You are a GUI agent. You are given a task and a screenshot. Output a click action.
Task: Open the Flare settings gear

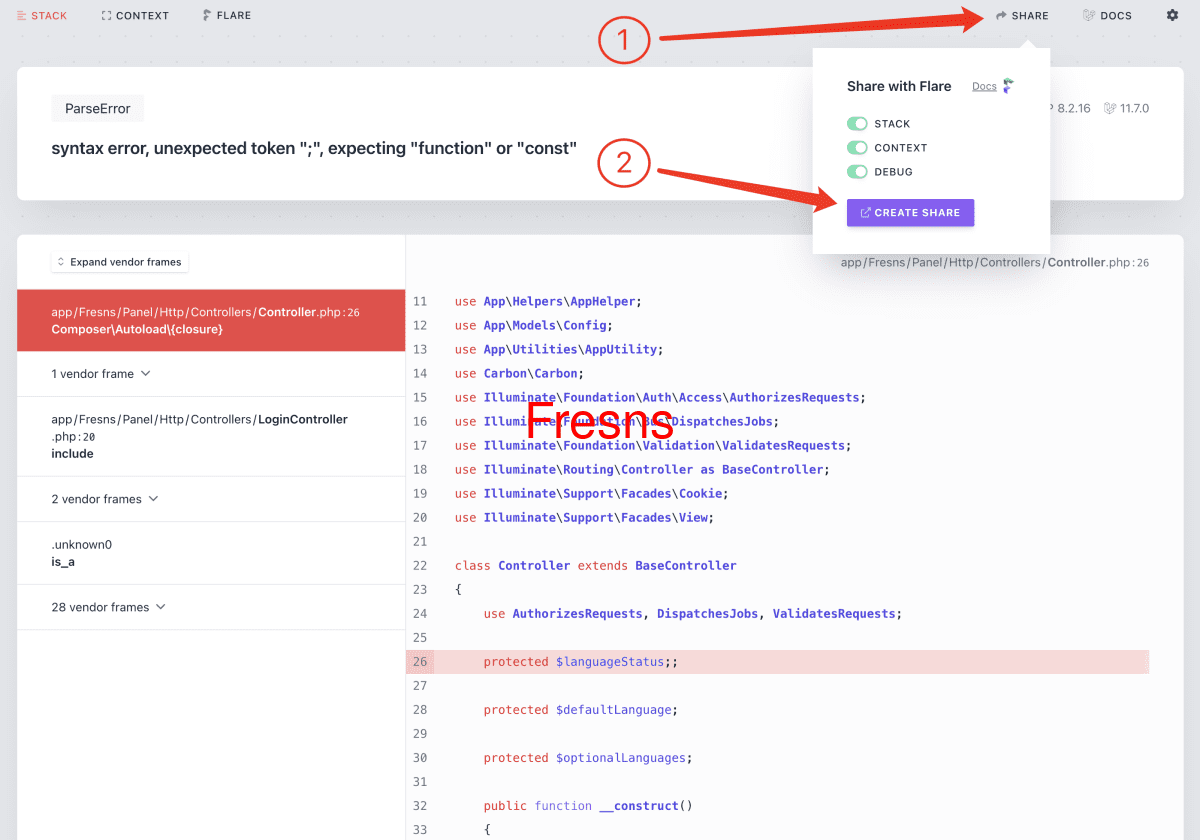[1172, 15]
